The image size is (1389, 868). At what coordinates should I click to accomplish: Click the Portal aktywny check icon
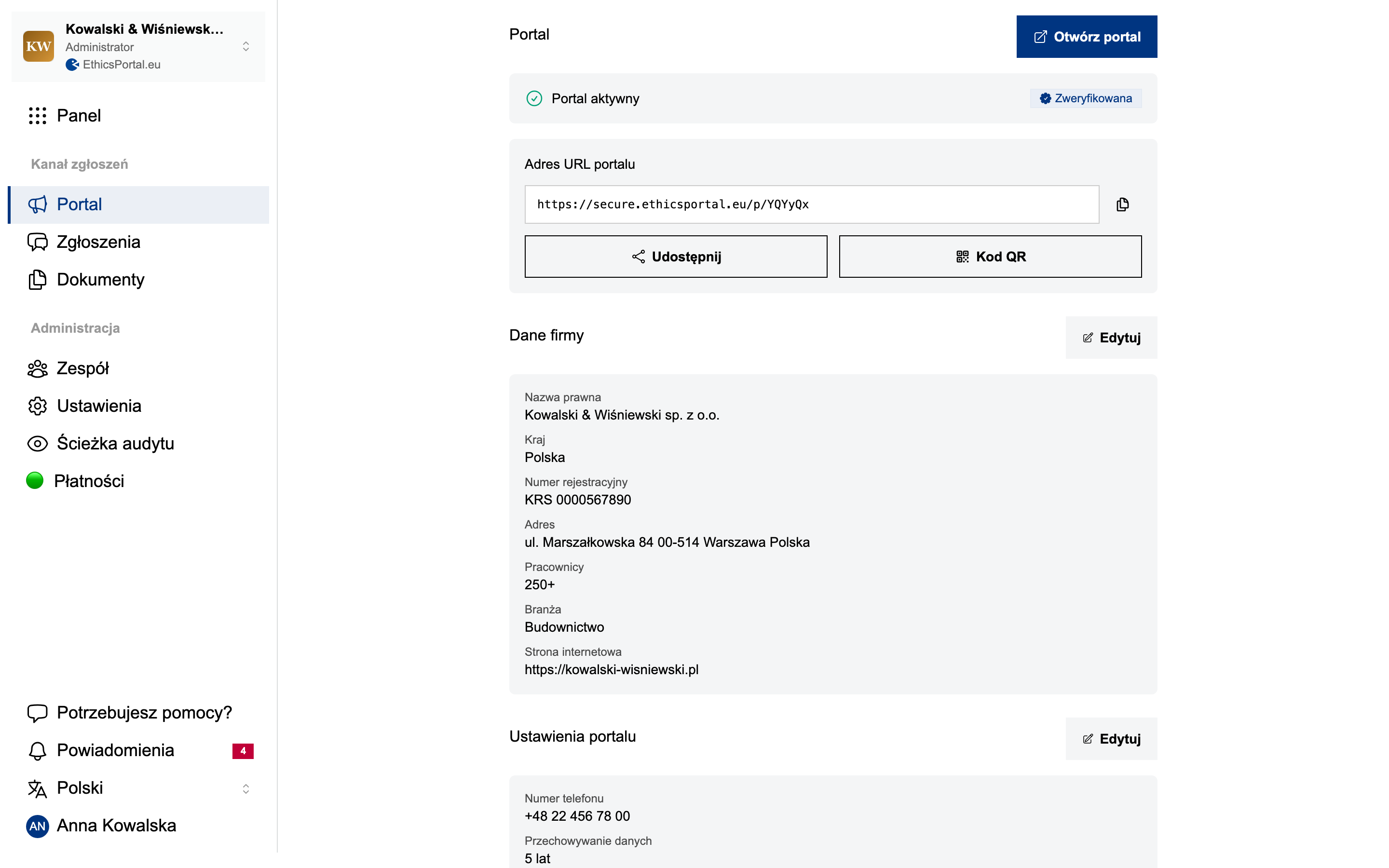pyautogui.click(x=534, y=99)
